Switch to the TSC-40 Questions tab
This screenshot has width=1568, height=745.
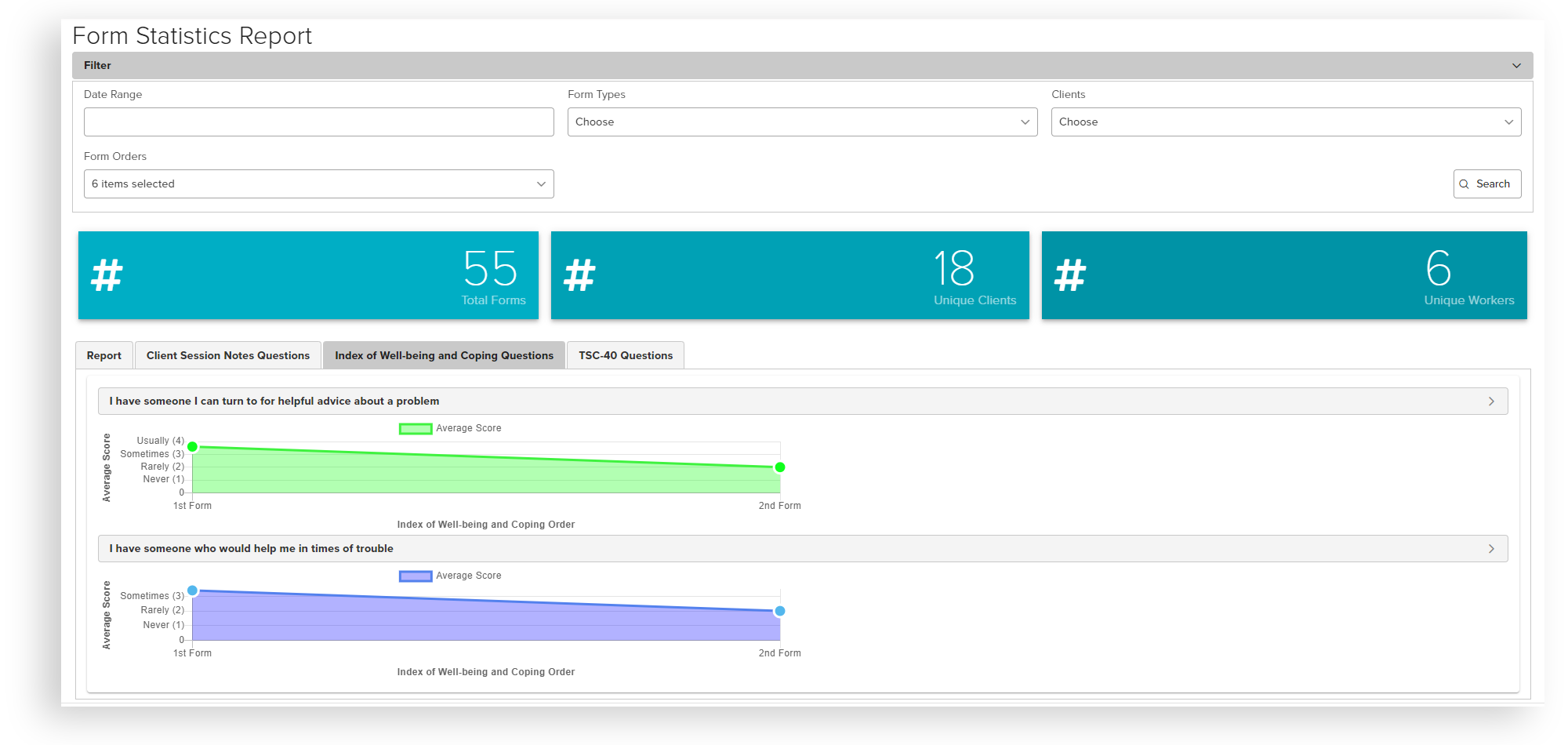pyautogui.click(x=626, y=356)
